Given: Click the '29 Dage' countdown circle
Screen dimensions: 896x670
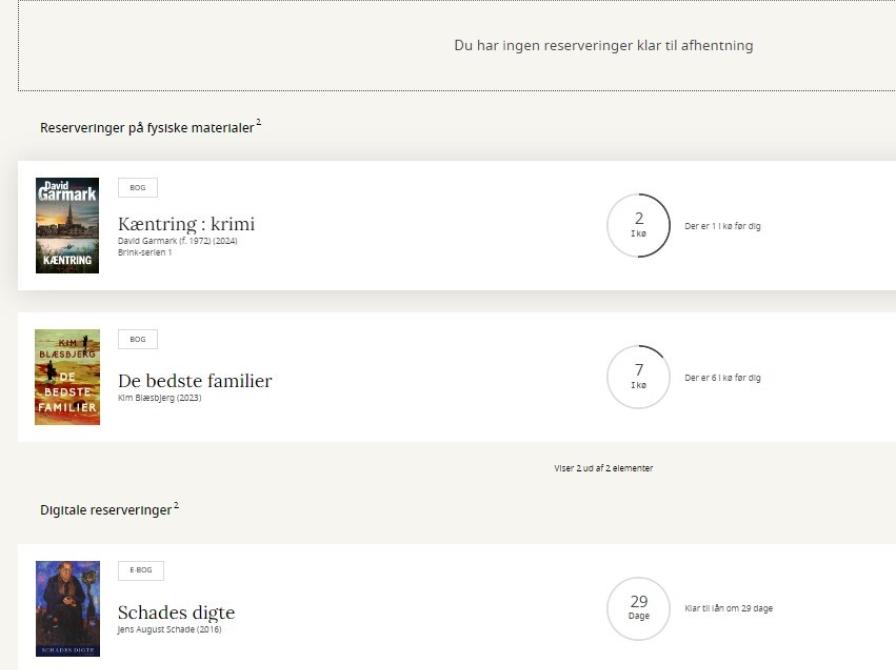Looking at the screenshot, I should pyautogui.click(x=639, y=608).
